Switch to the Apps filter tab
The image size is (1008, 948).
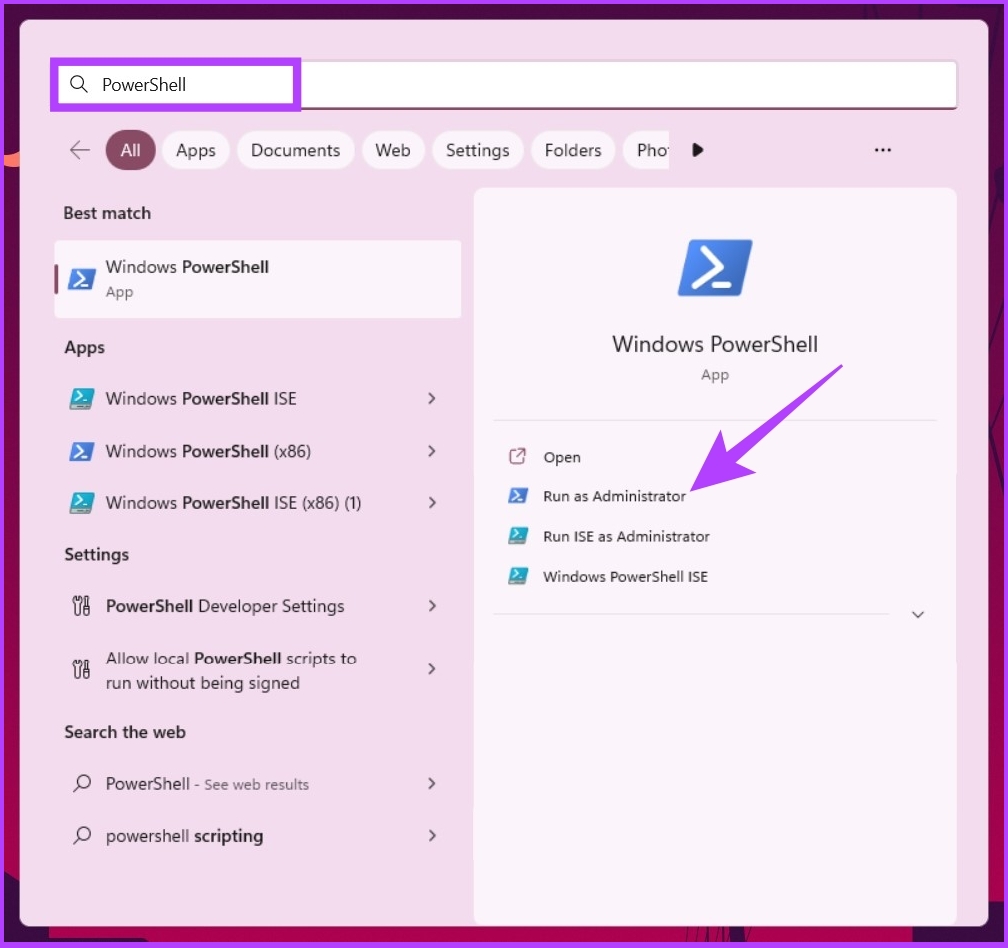[196, 150]
